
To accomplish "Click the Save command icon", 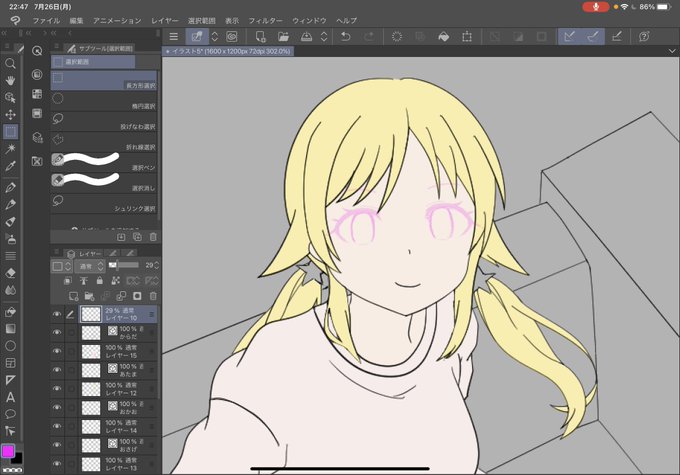I will pyautogui.click(x=306, y=36).
